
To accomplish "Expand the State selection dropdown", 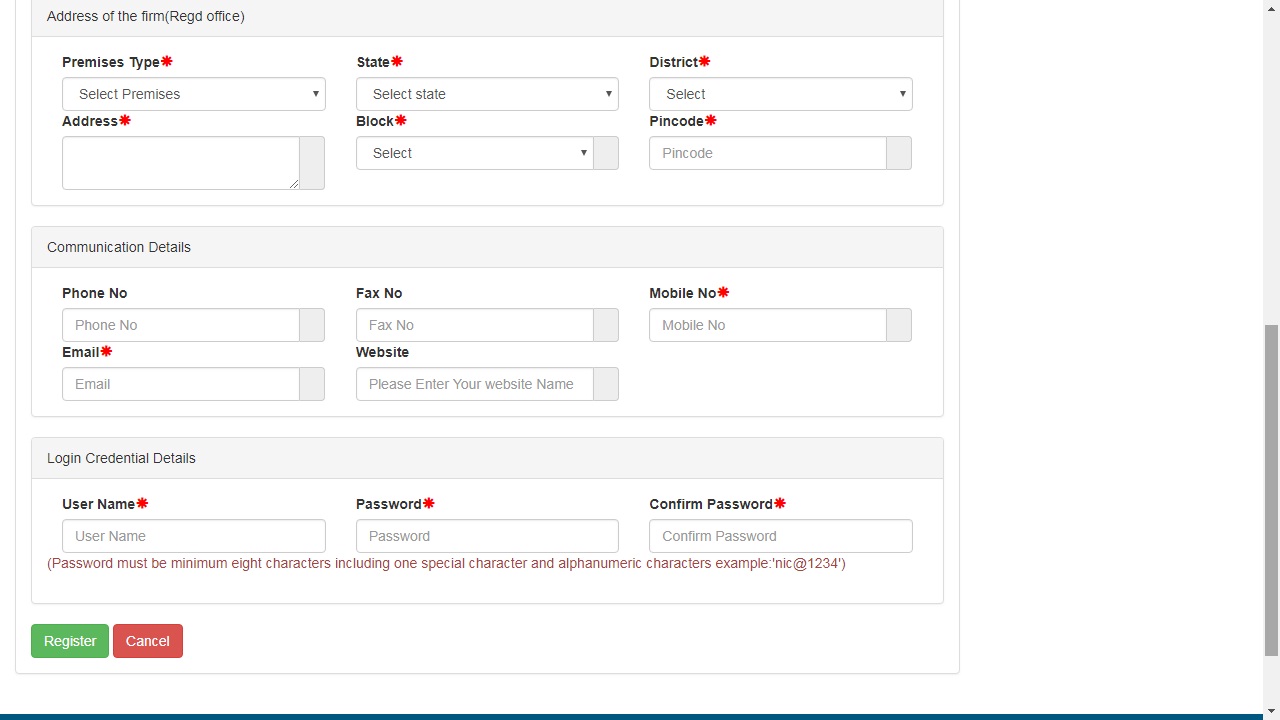I will 487,94.
